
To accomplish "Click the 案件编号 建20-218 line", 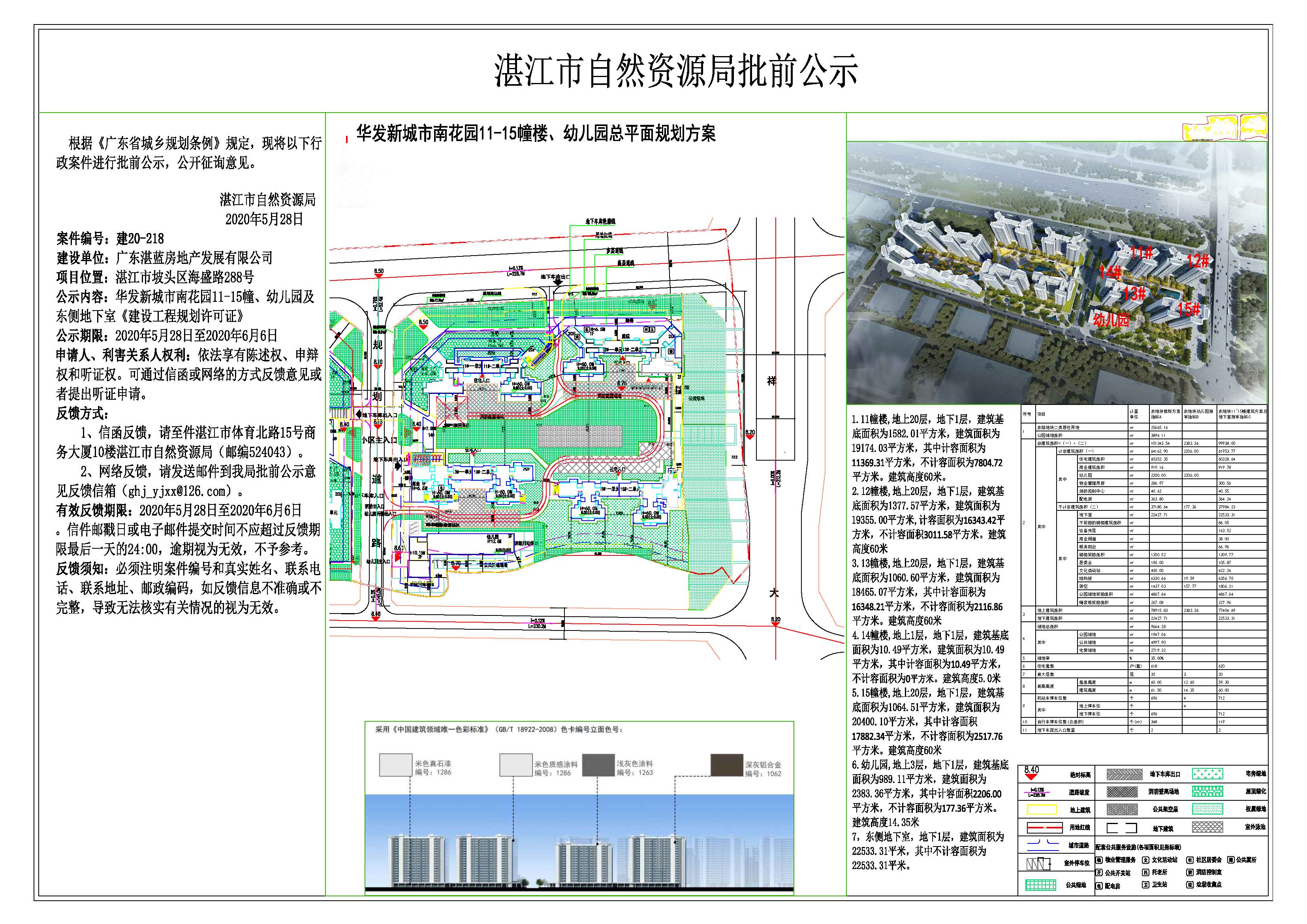I will pos(111,238).
